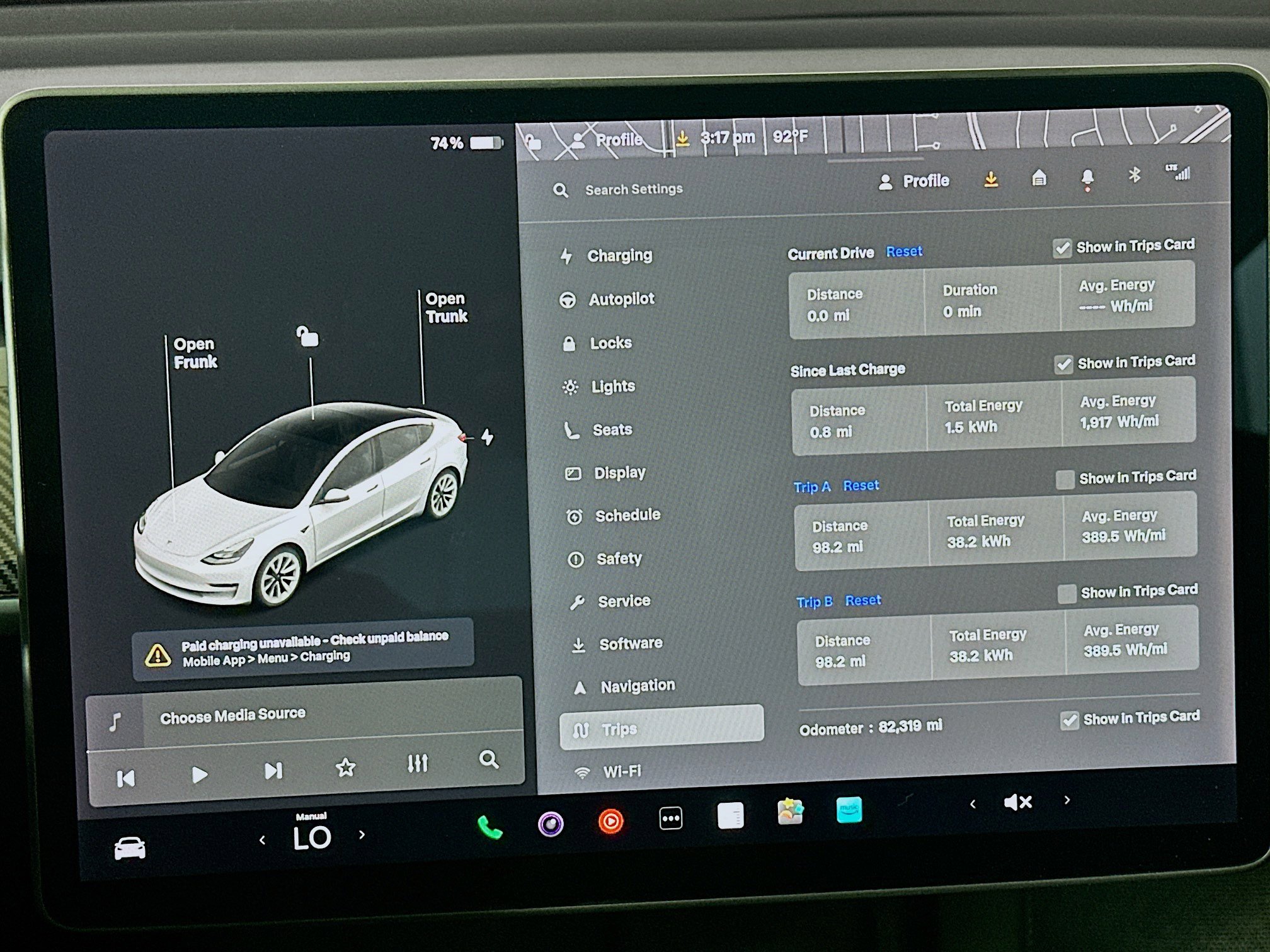1270x952 pixels.
Task: Rename Trip B label
Action: tap(815, 602)
